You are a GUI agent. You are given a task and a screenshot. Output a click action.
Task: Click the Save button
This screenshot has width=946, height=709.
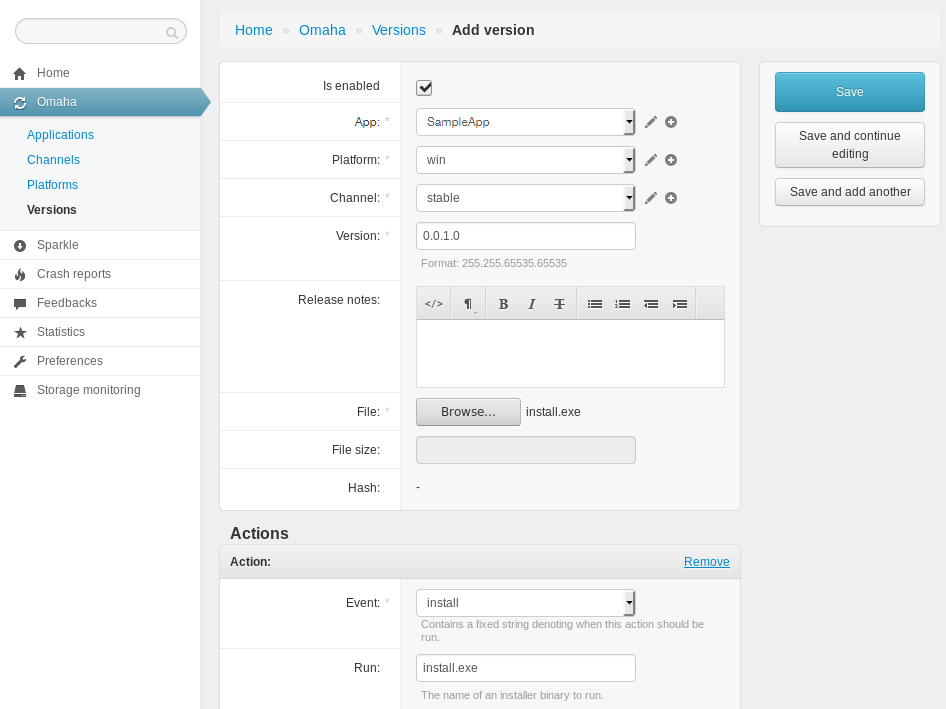[849, 92]
